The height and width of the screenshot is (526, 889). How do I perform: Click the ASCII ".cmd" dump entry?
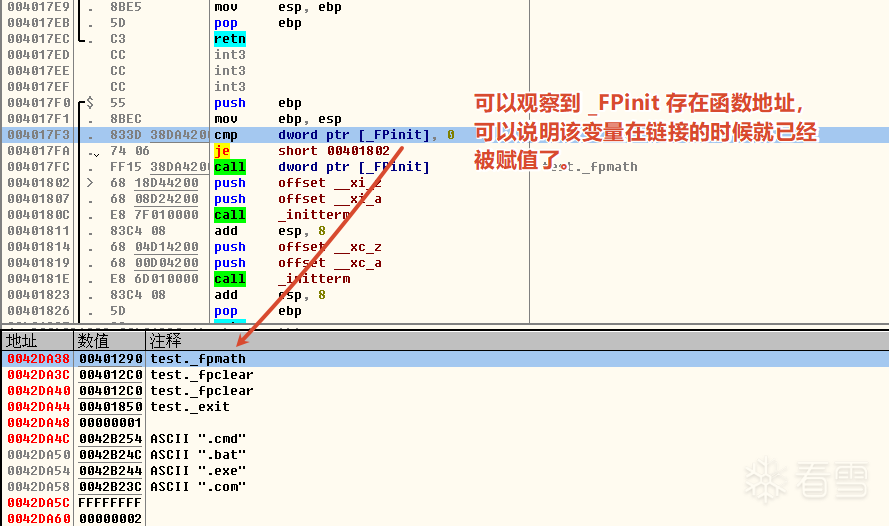[198, 439]
